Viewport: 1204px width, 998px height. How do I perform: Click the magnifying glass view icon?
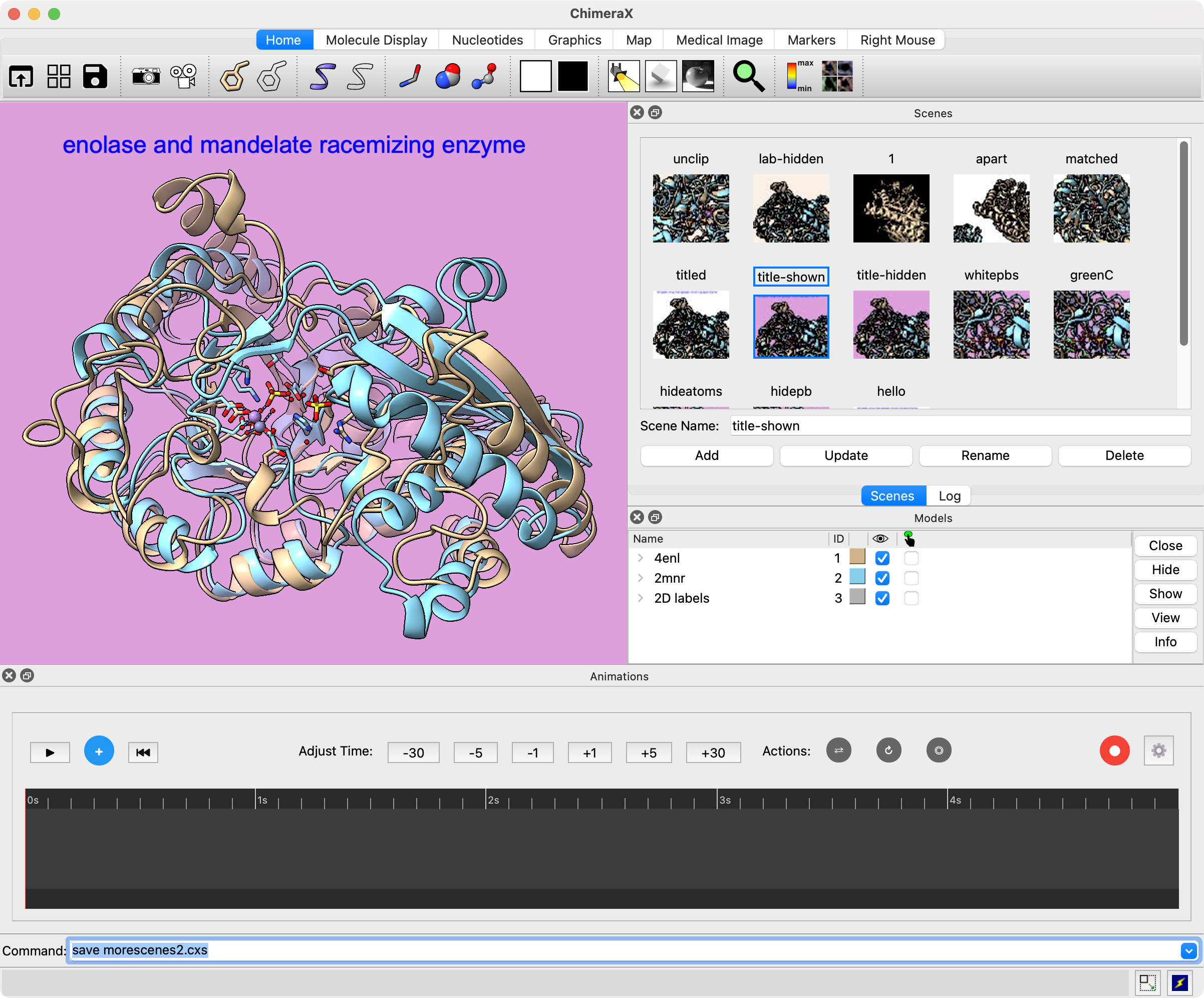click(748, 76)
